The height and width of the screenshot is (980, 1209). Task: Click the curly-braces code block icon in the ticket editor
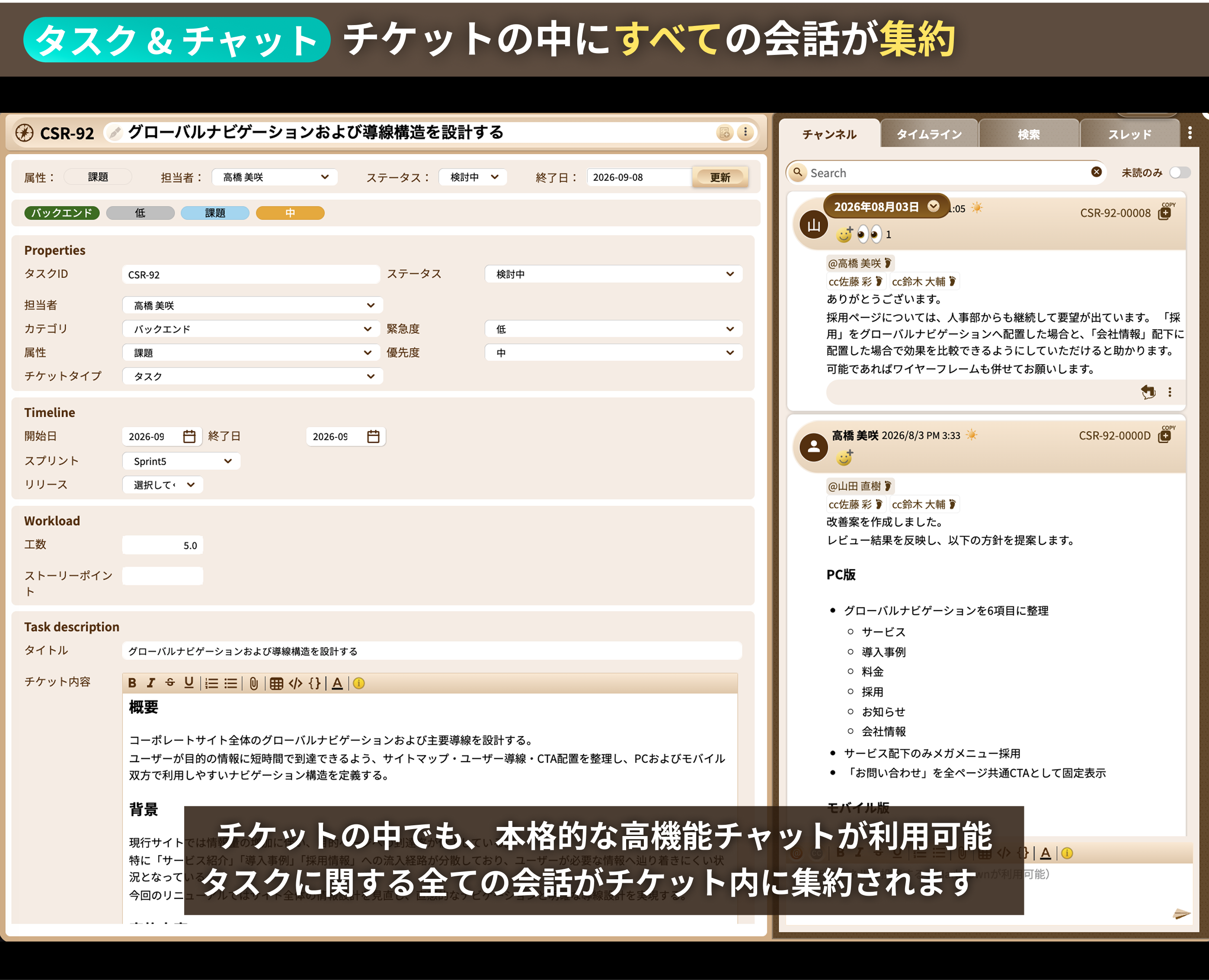pos(314,683)
